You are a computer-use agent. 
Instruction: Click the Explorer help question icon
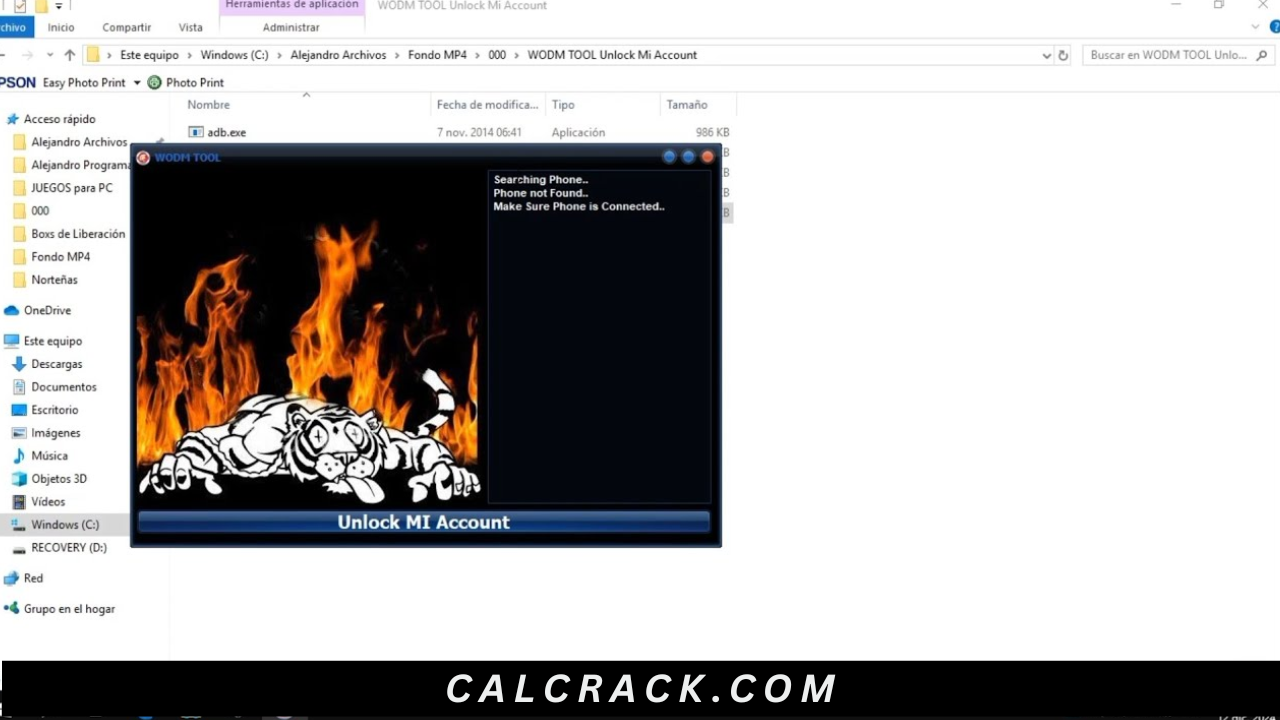point(1275,27)
